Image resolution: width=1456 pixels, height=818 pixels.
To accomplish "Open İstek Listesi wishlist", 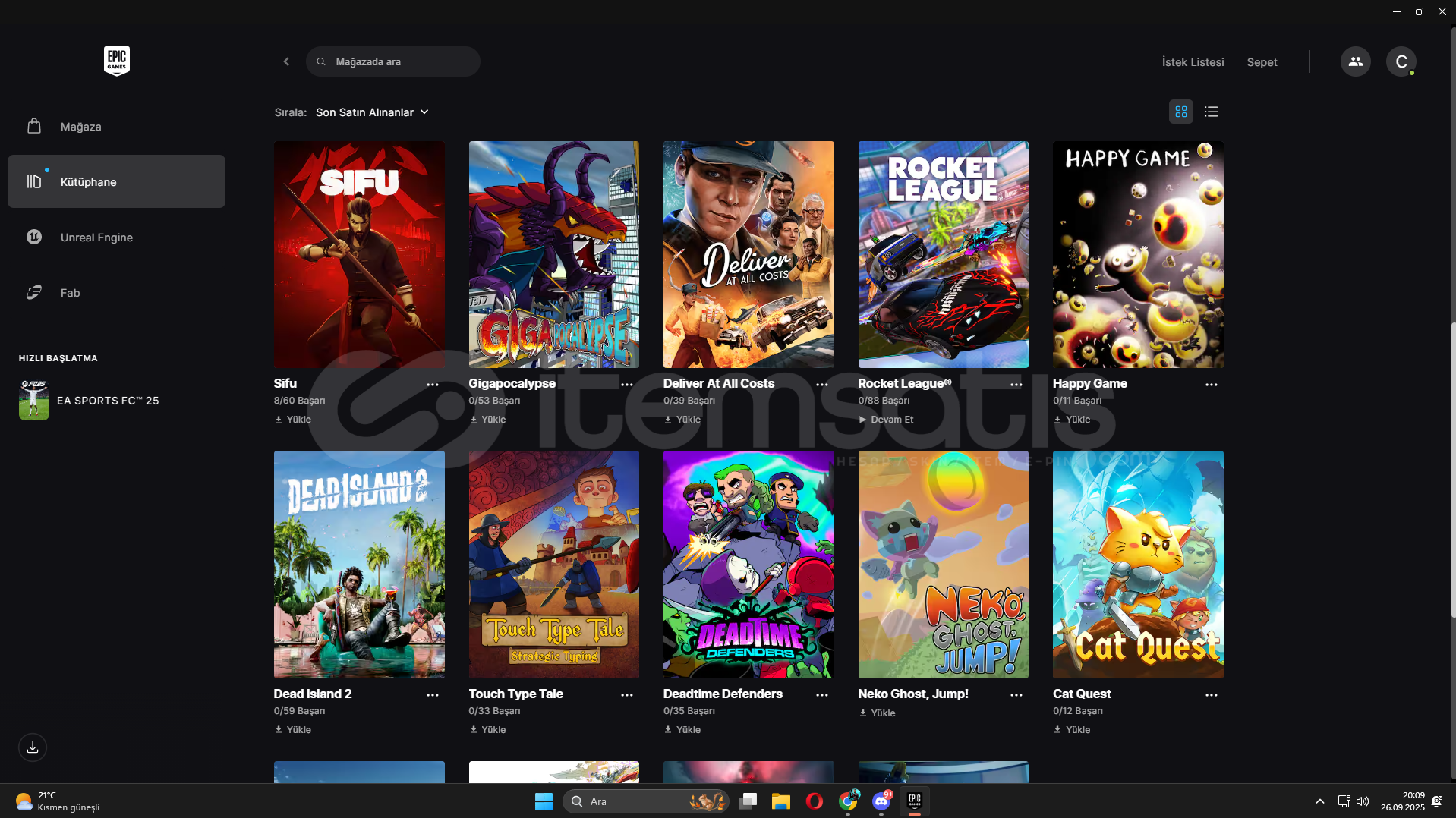I will point(1193,62).
